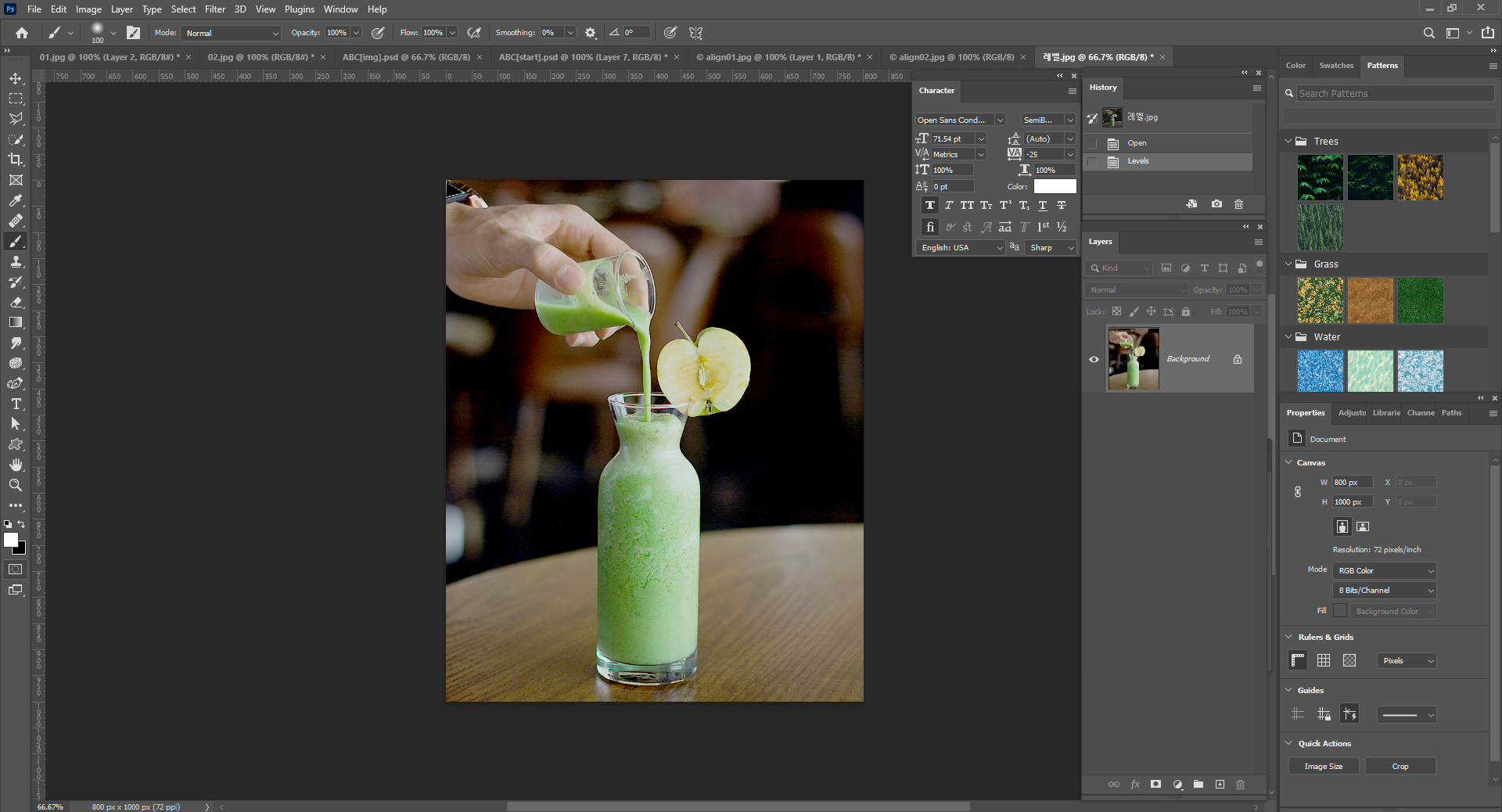Image resolution: width=1502 pixels, height=812 pixels.
Task: Open the brush Mode dropdown
Action: 231,33
